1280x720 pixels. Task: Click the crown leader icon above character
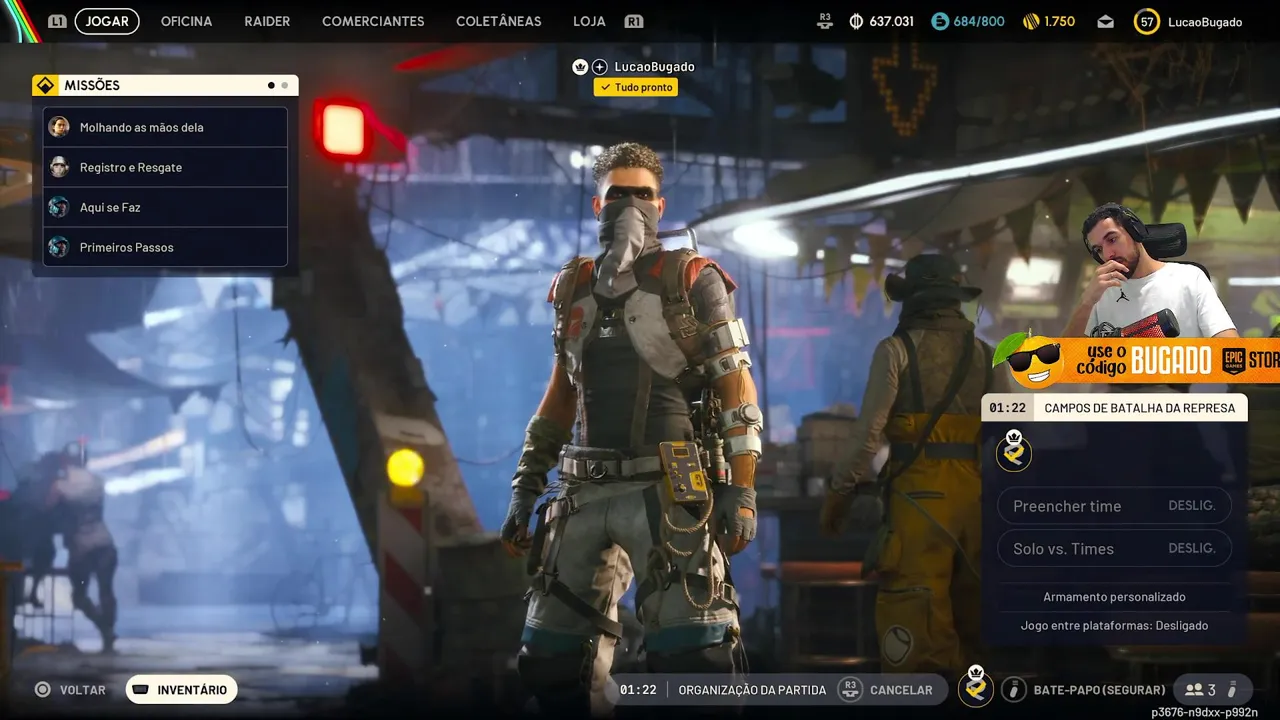click(579, 67)
